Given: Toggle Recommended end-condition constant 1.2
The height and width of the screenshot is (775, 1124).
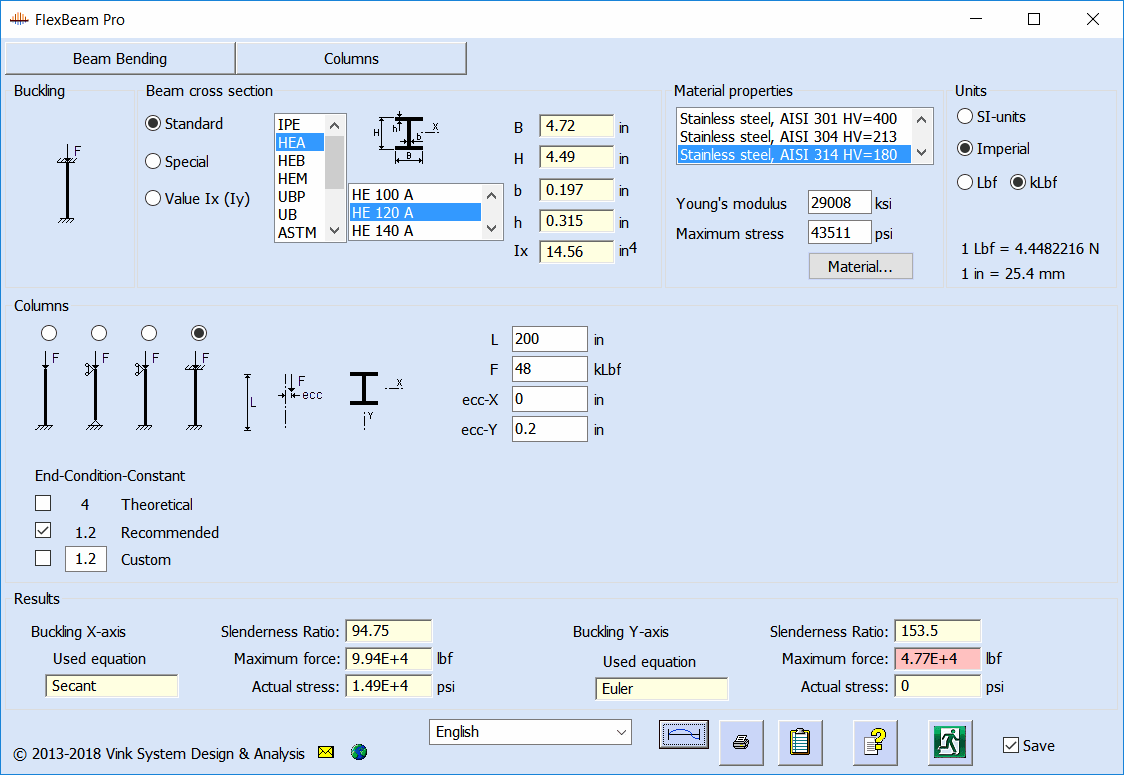Looking at the screenshot, I should point(43,531).
